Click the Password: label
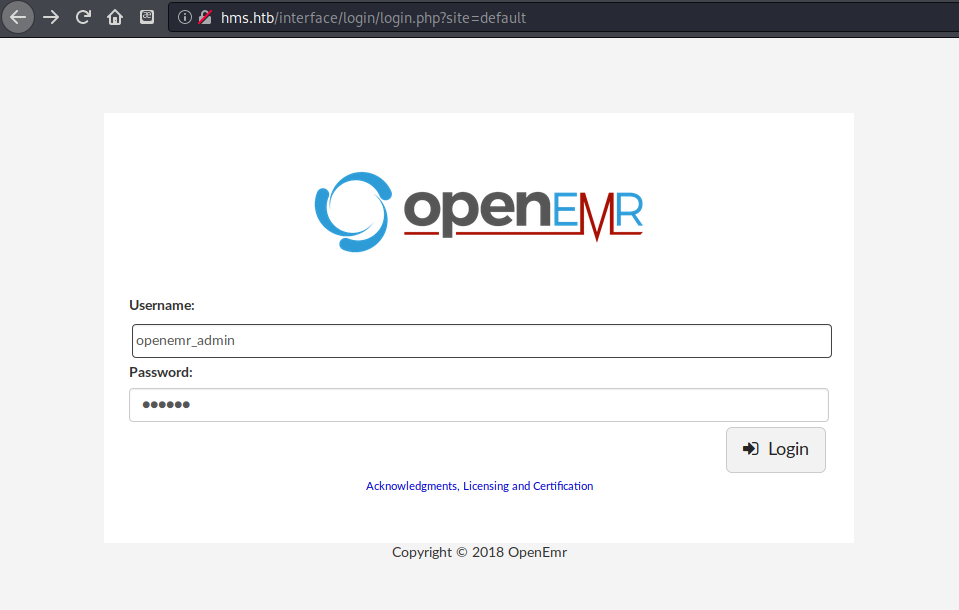The image size is (959, 610). (161, 373)
